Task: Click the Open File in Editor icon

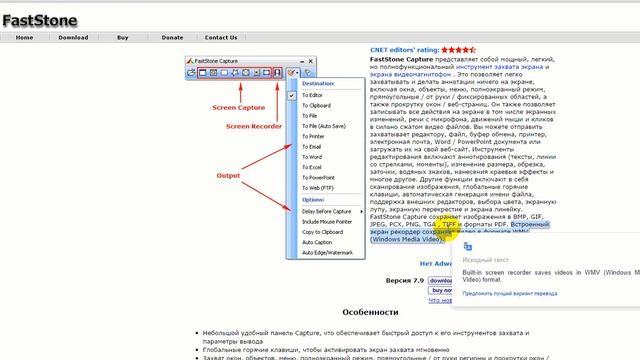Action: (191, 73)
